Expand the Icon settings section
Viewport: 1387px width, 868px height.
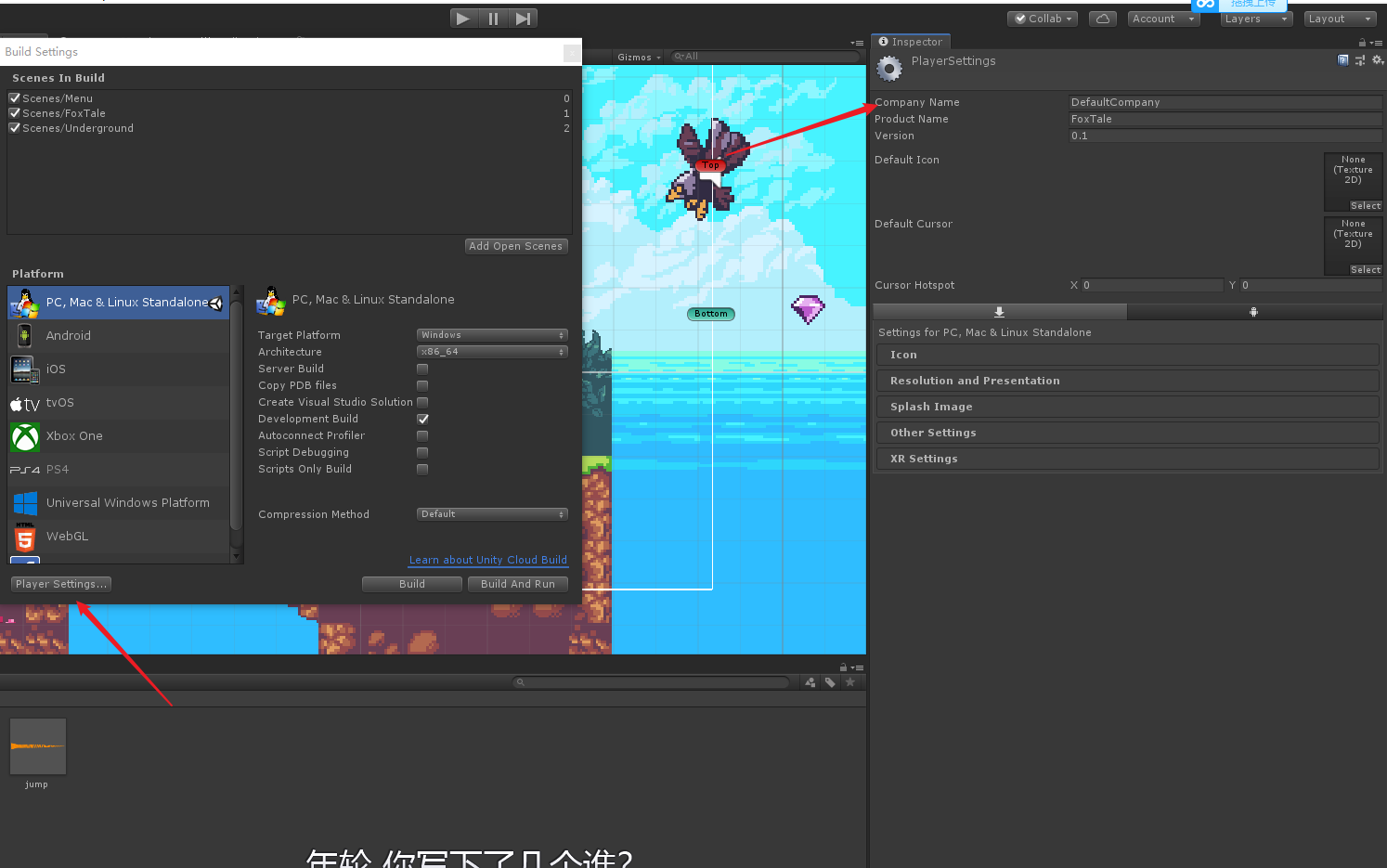1127,355
